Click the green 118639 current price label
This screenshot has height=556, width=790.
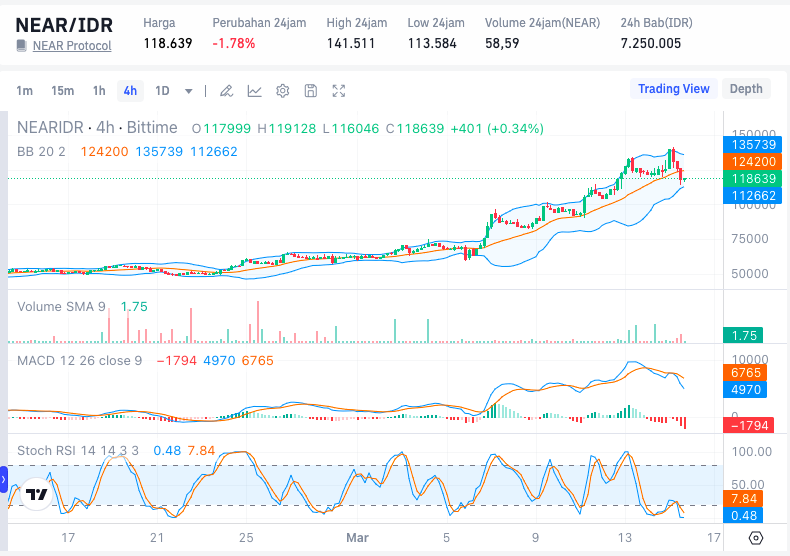click(753, 179)
